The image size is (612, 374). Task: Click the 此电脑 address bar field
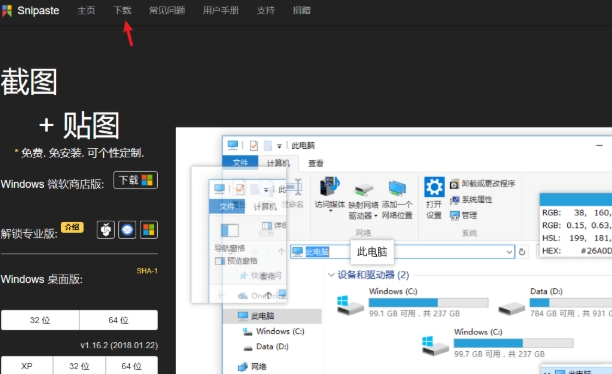click(402, 252)
